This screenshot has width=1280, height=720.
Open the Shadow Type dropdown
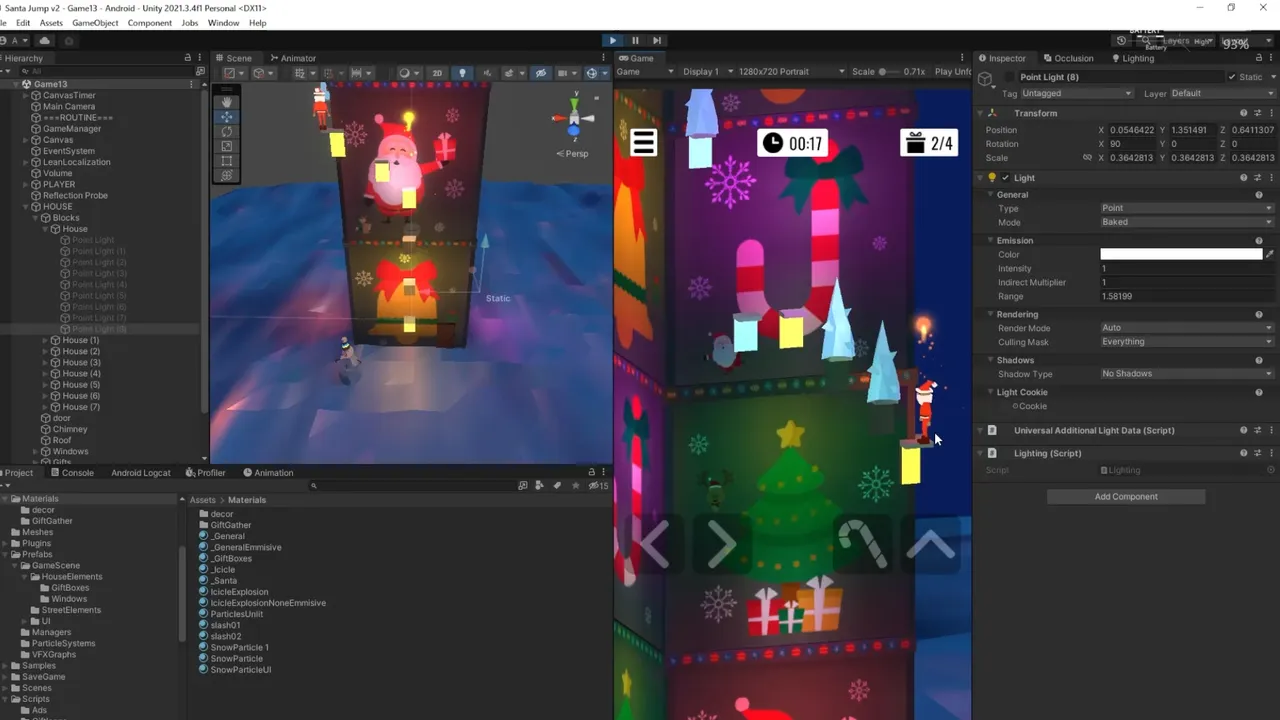(x=1187, y=374)
